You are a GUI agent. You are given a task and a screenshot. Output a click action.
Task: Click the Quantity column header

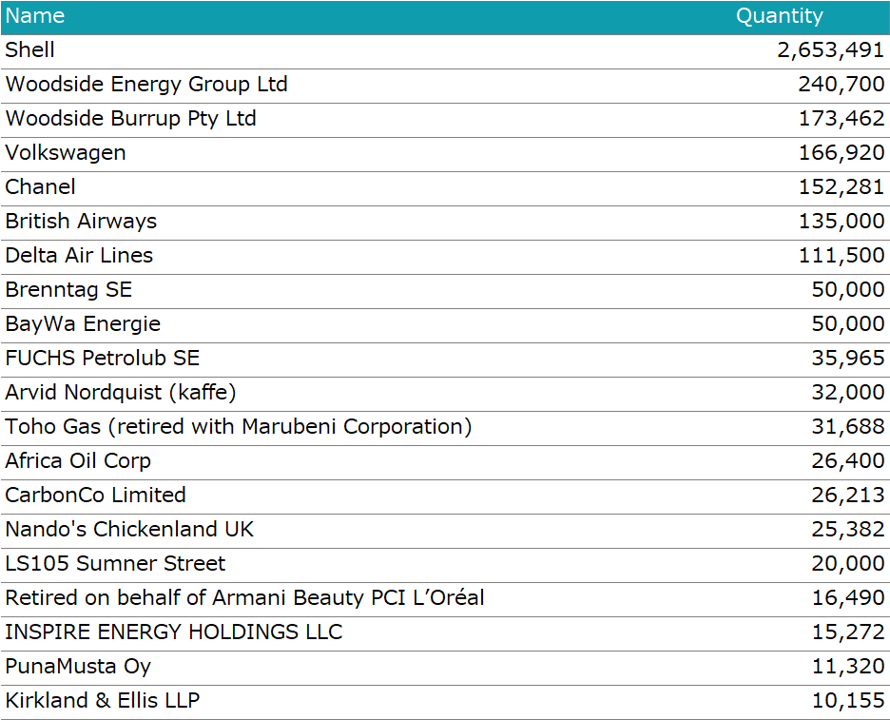coord(779,16)
